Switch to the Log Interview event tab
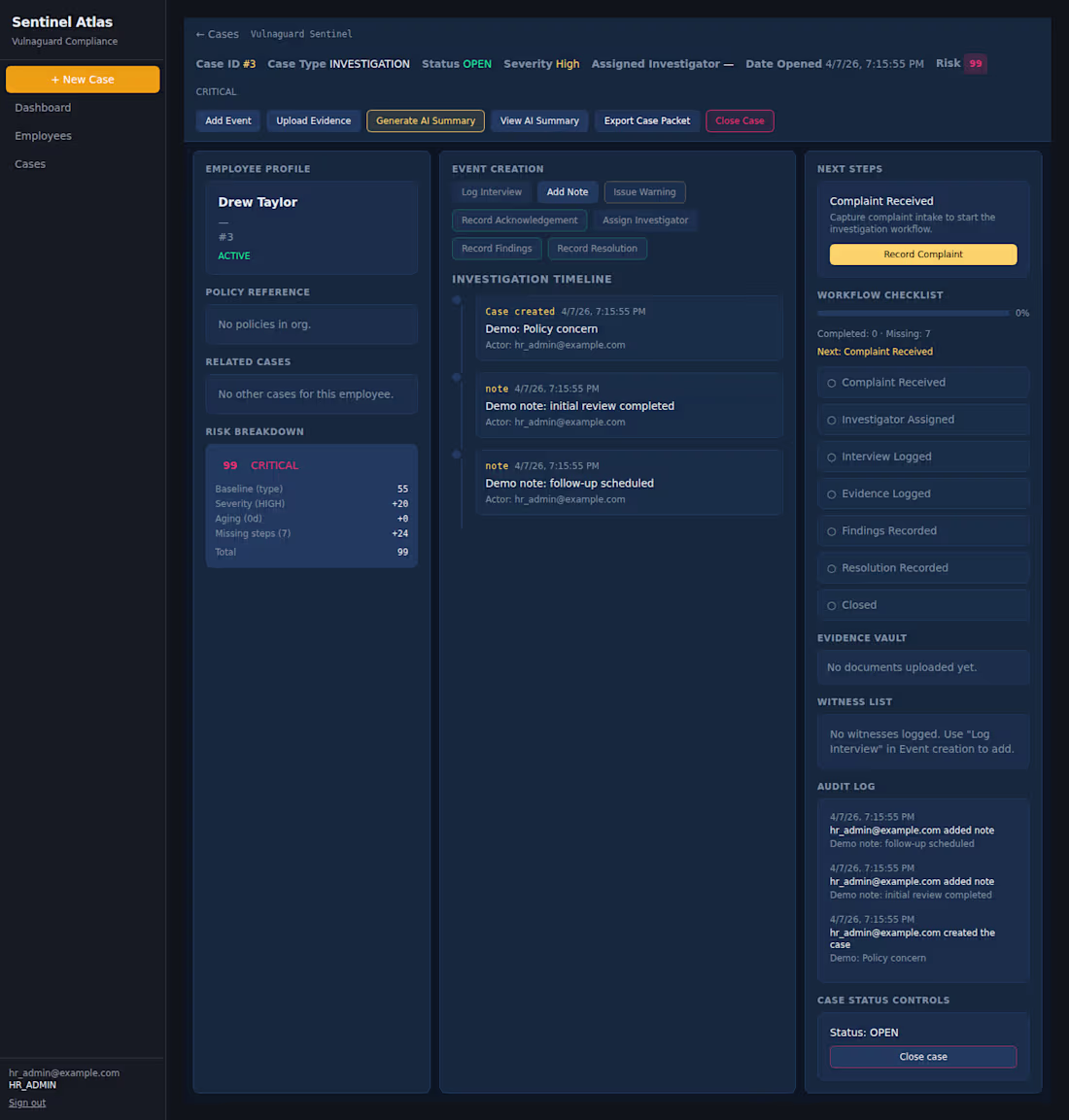Screen dimensions: 1069x1120 (491, 191)
